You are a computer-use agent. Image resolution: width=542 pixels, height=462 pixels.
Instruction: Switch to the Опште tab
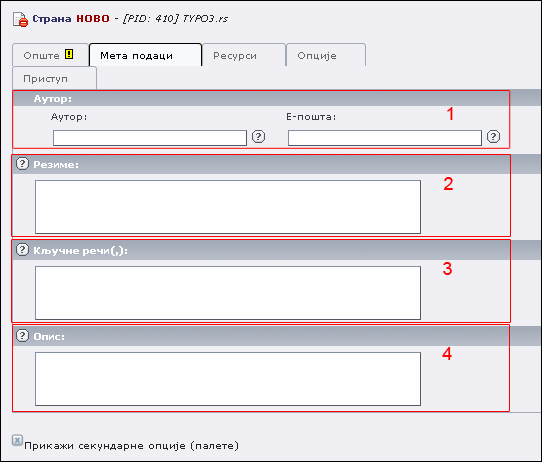pos(50,55)
